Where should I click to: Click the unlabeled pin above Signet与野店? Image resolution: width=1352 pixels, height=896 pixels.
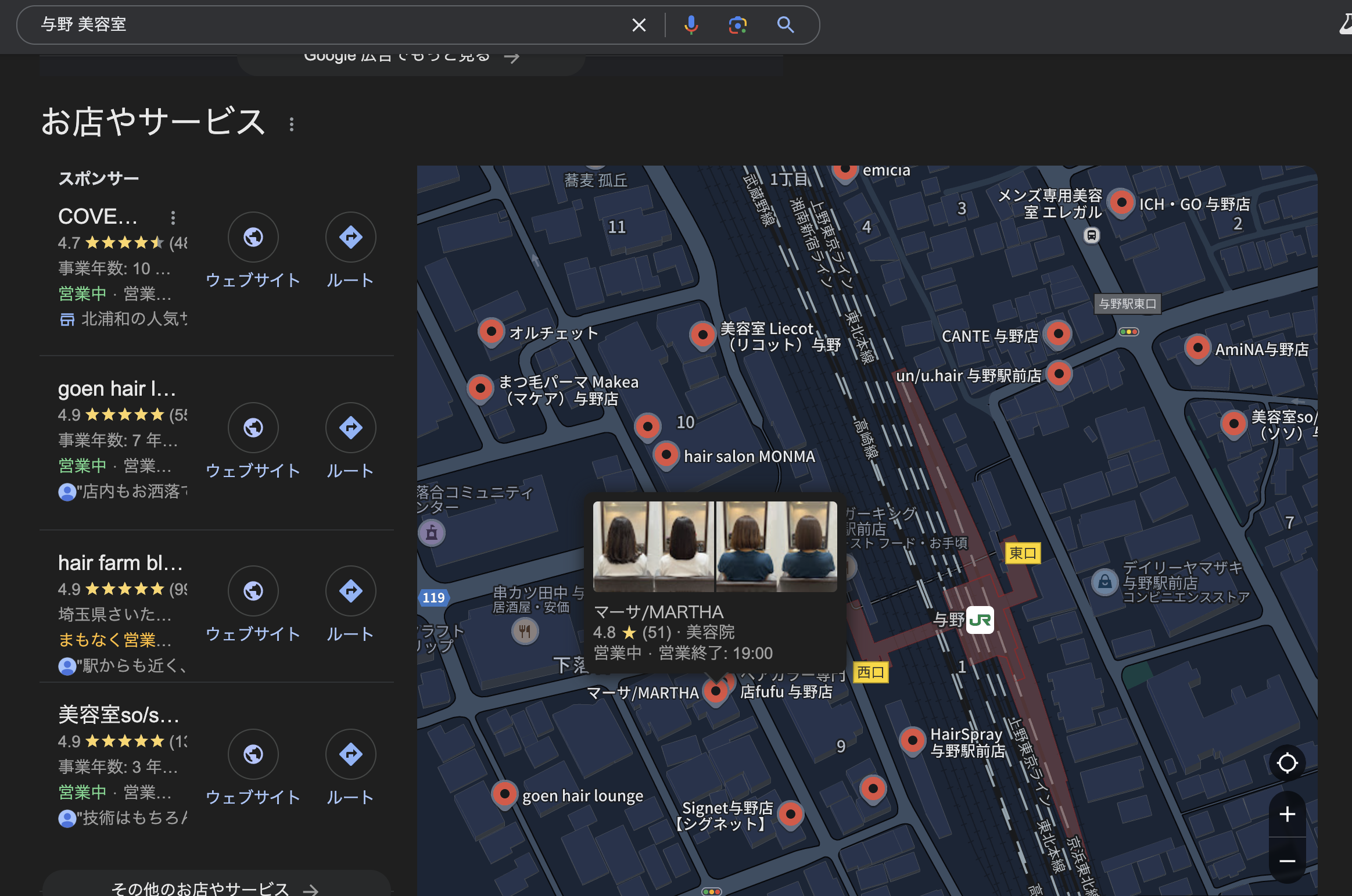point(873,789)
